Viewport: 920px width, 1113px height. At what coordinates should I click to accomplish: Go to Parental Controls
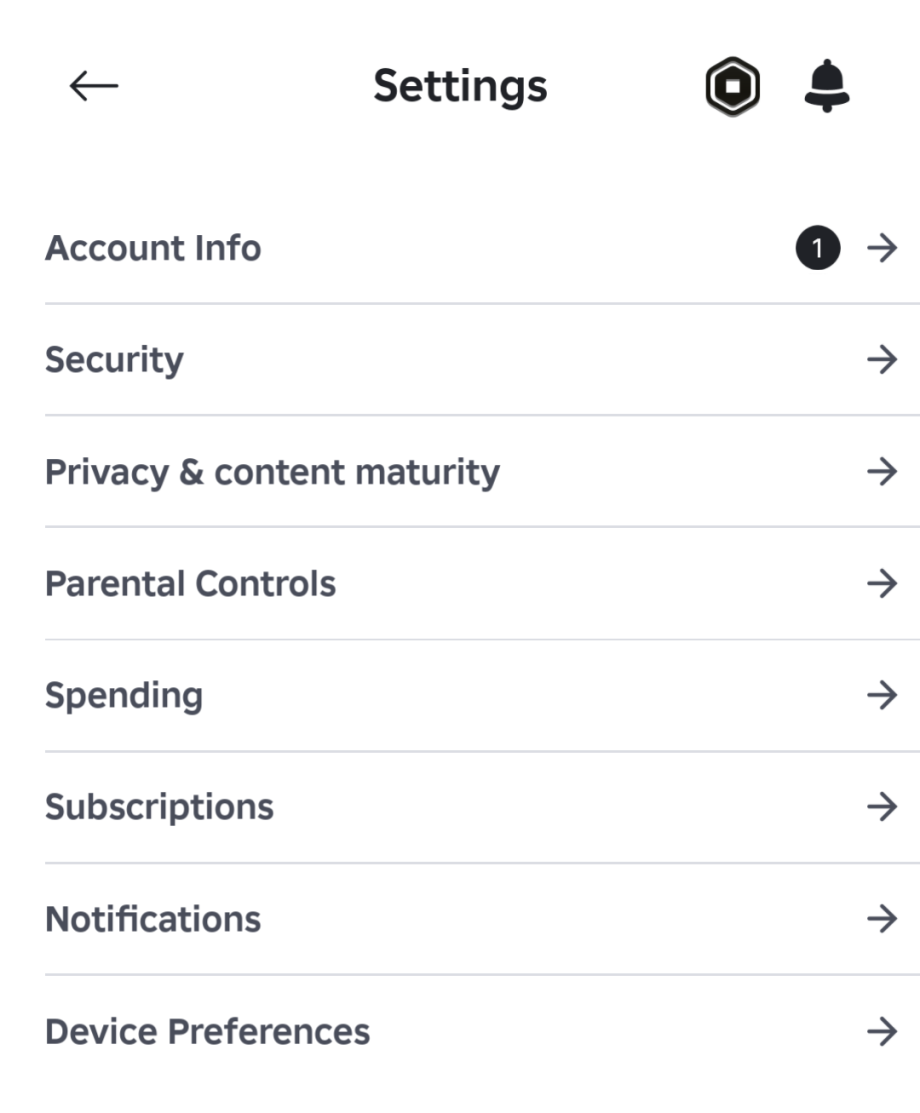tap(190, 584)
